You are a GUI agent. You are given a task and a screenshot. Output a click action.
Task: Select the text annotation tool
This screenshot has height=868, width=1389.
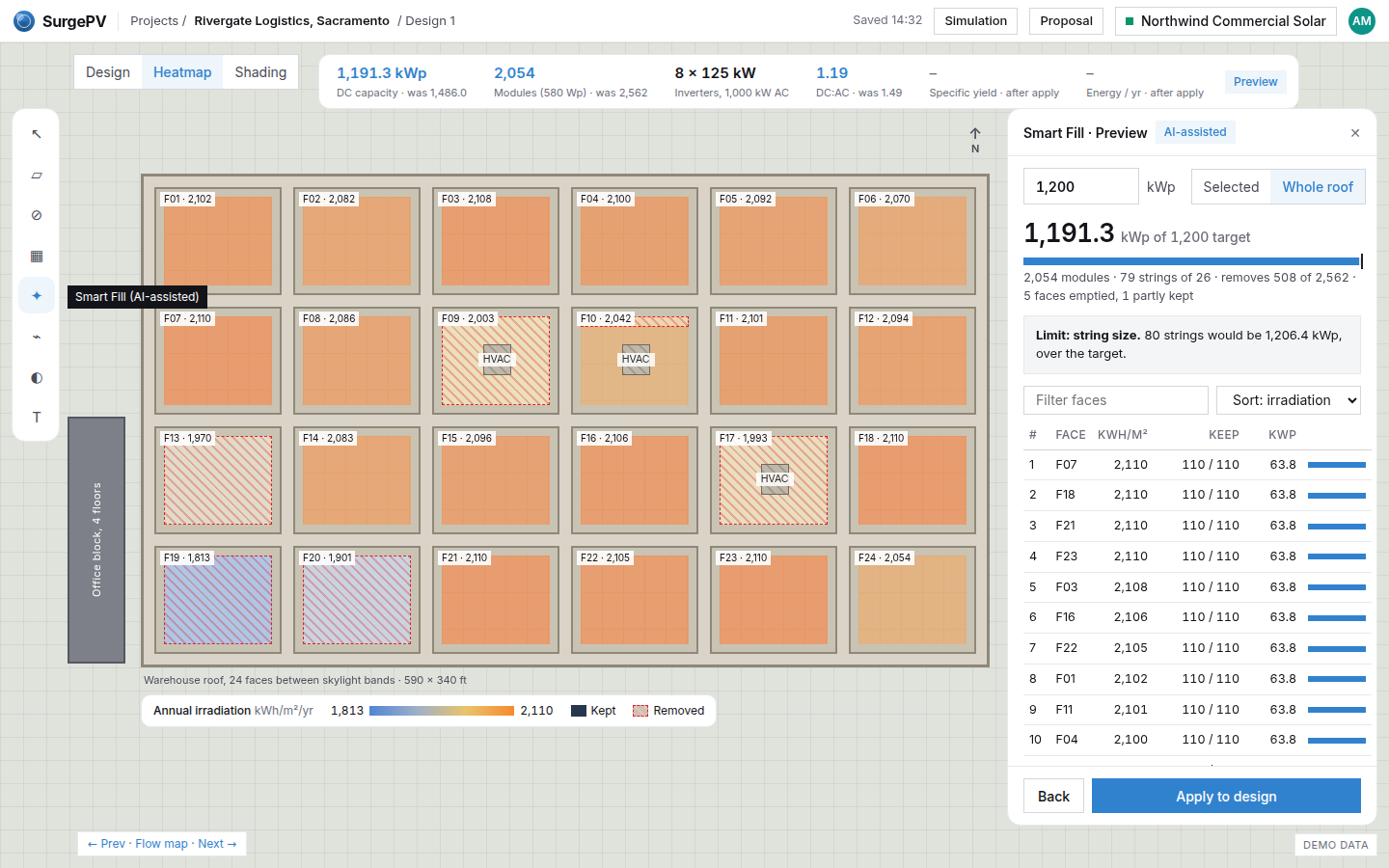pyautogui.click(x=37, y=418)
